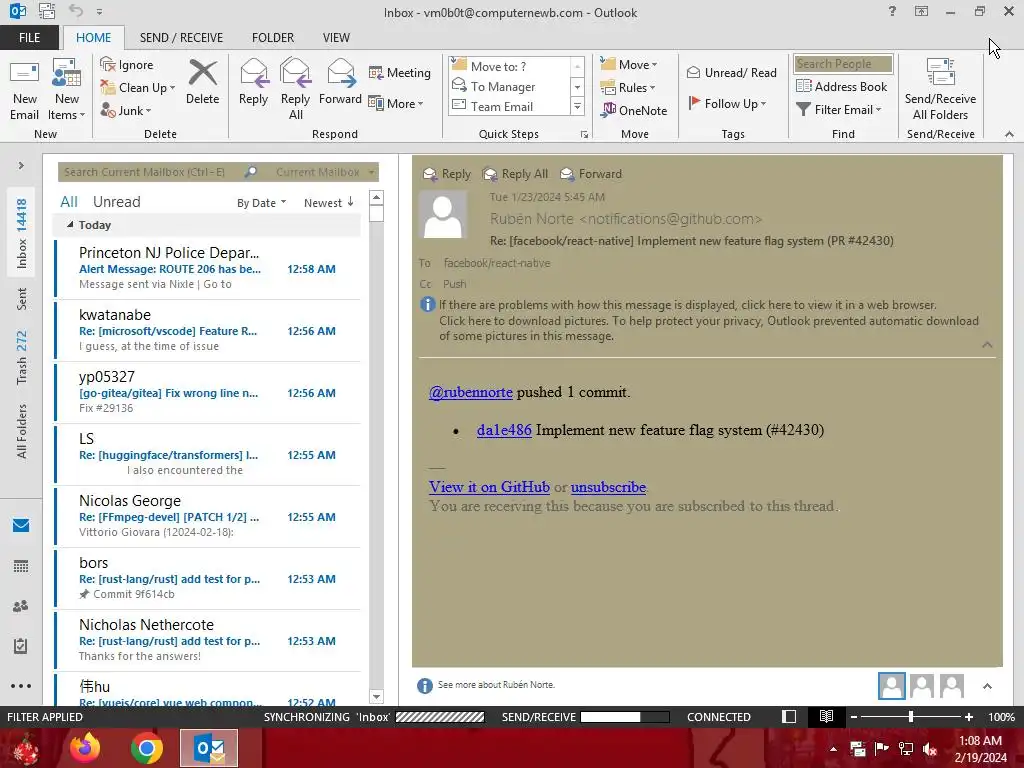Screen dimensions: 1024x768
Task: Click the unsubscribe link
Action: pos(608,487)
